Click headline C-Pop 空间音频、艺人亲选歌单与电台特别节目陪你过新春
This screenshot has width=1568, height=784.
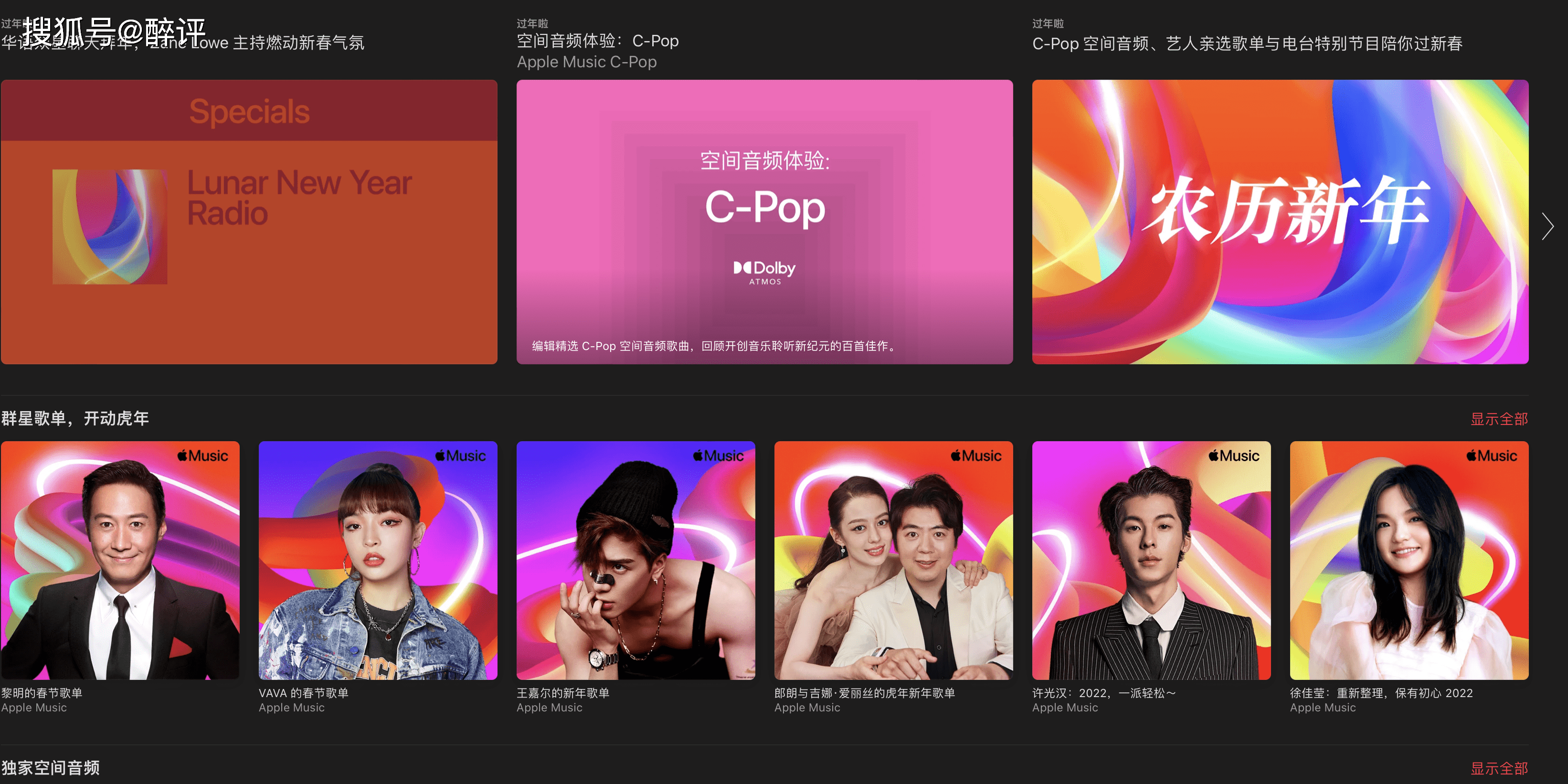coord(1247,43)
